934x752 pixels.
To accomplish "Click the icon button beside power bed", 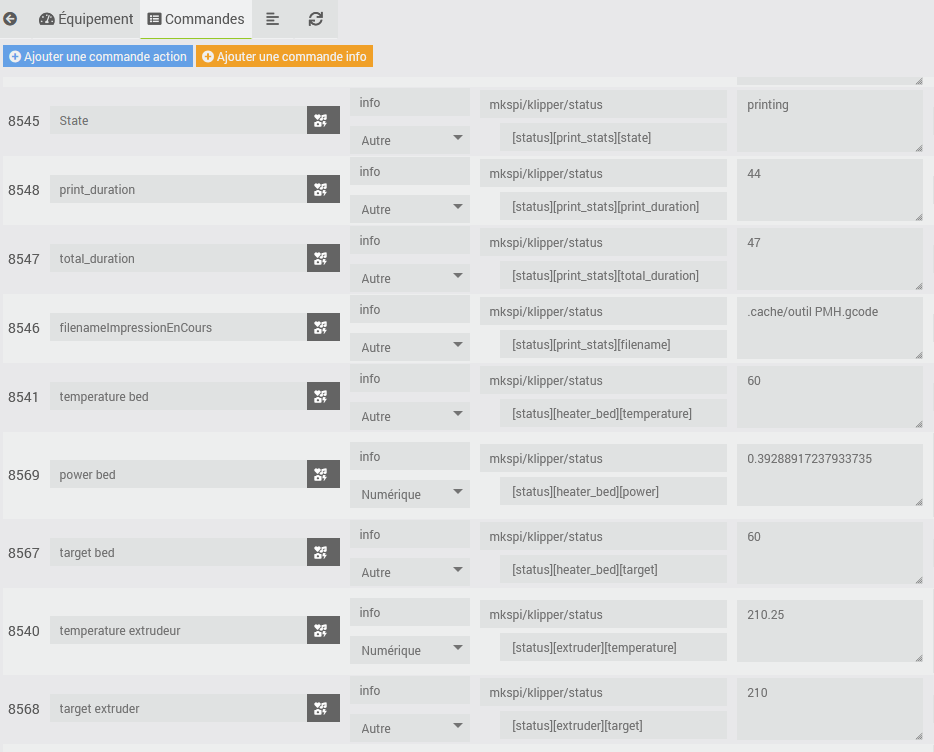I will tap(323, 474).
